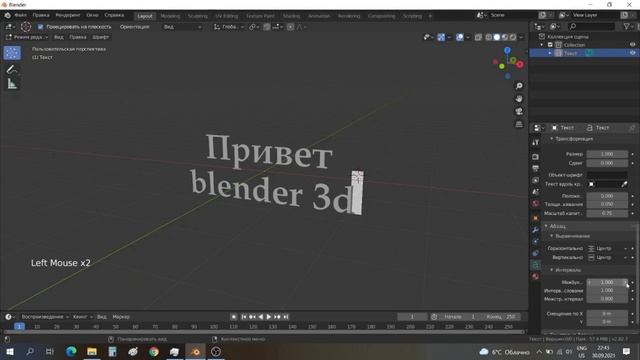Image resolution: width=640 pixels, height=360 pixels.
Task: Open the Справка help menu
Action: point(114,16)
